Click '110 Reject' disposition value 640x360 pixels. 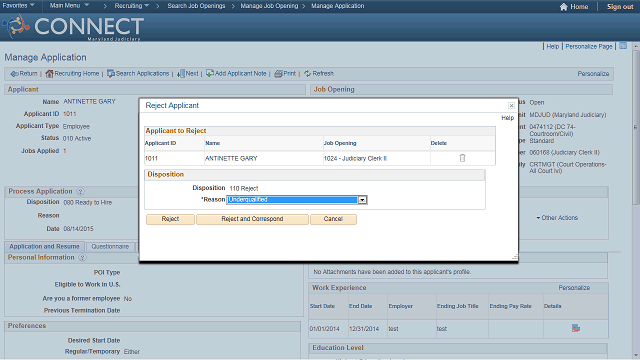click(x=244, y=189)
